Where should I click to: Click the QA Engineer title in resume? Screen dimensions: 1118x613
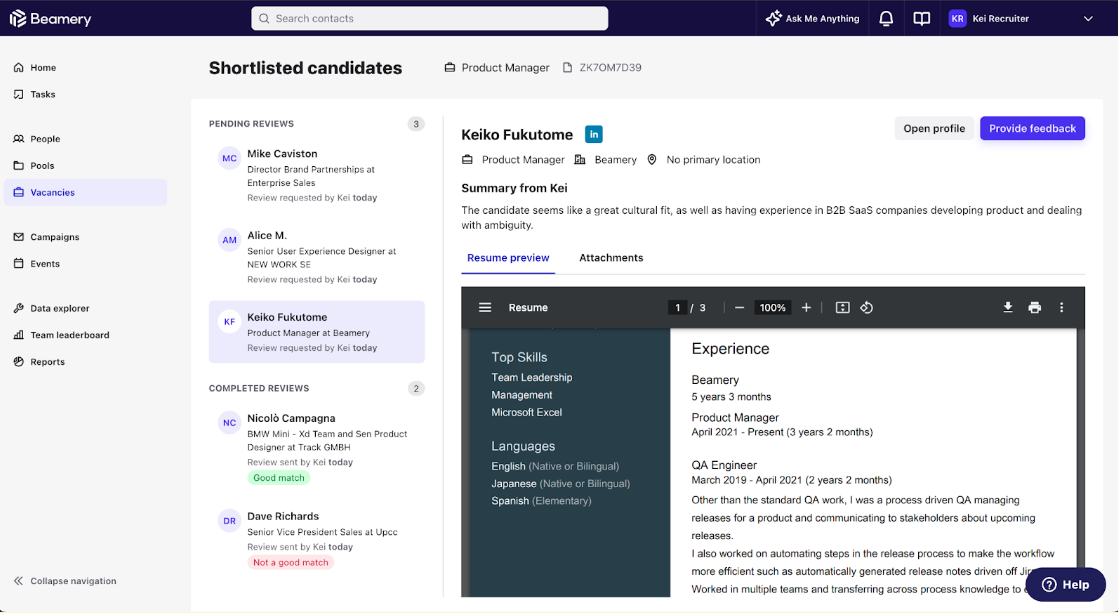tap(724, 465)
